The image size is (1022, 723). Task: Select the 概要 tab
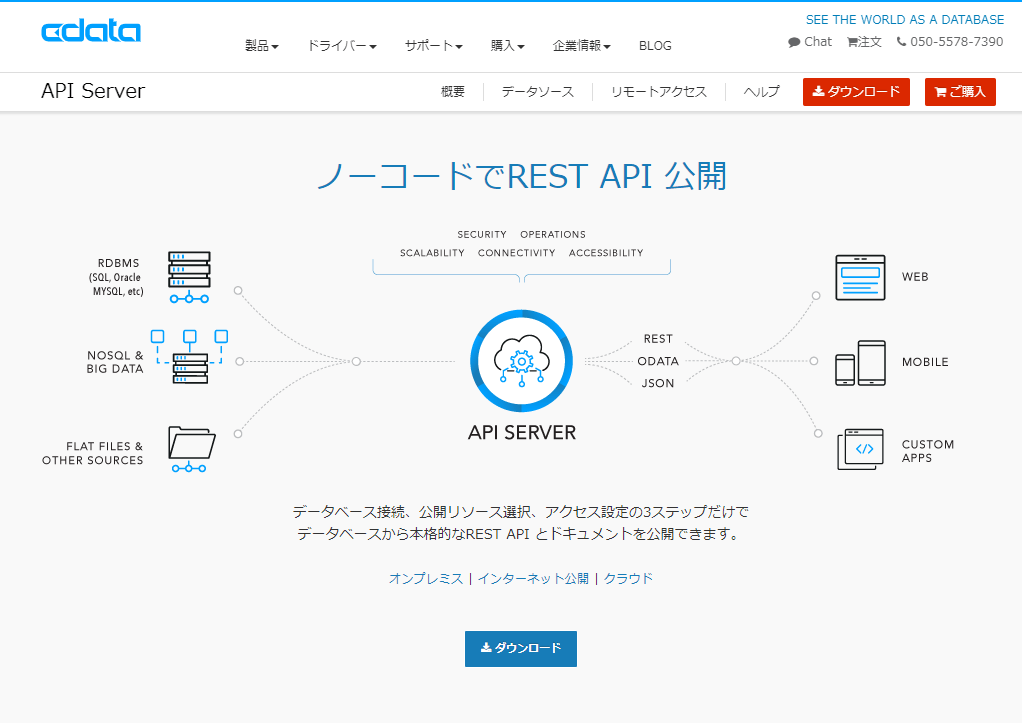(453, 92)
